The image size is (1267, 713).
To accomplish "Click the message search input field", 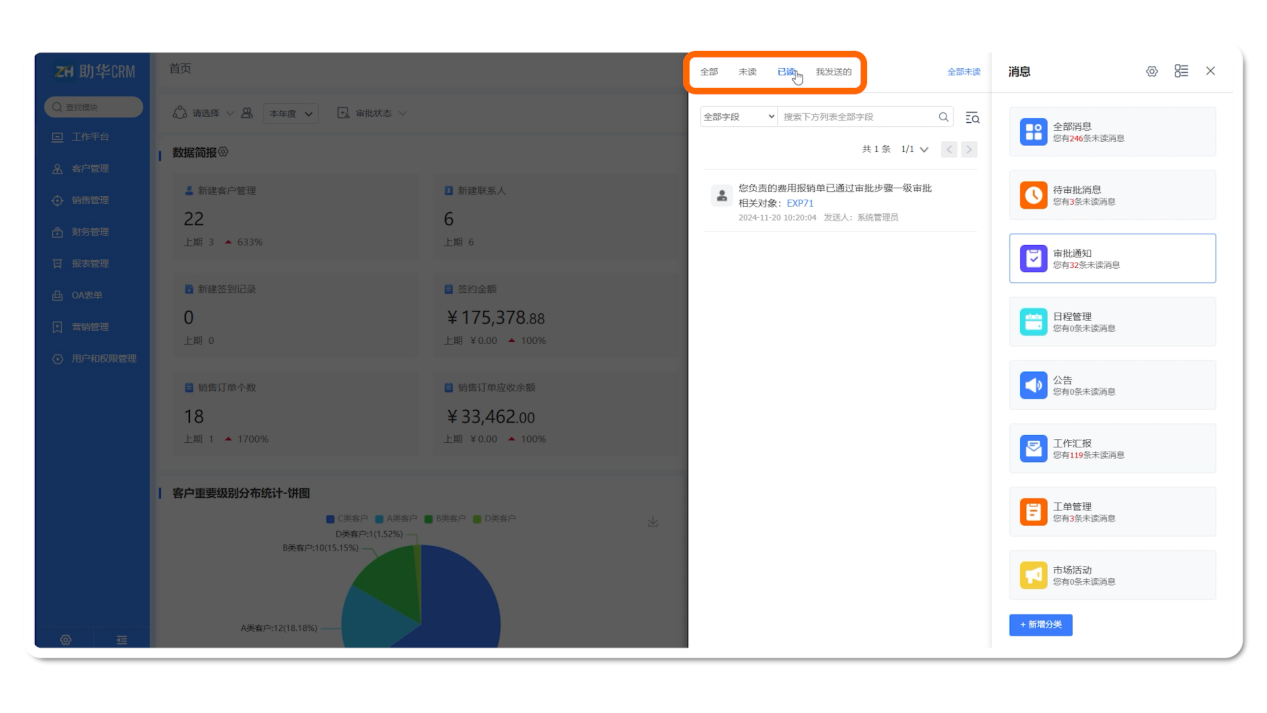I will (856, 117).
